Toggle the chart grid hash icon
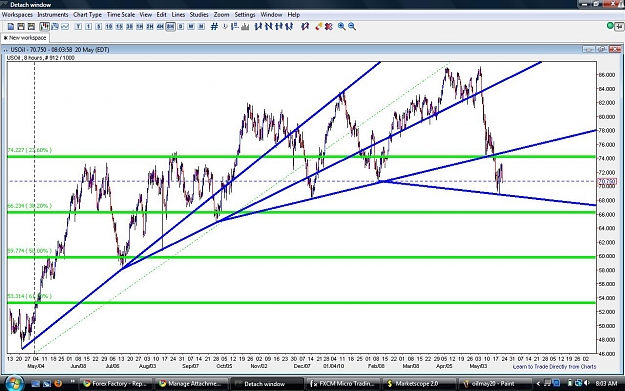 coord(214,27)
